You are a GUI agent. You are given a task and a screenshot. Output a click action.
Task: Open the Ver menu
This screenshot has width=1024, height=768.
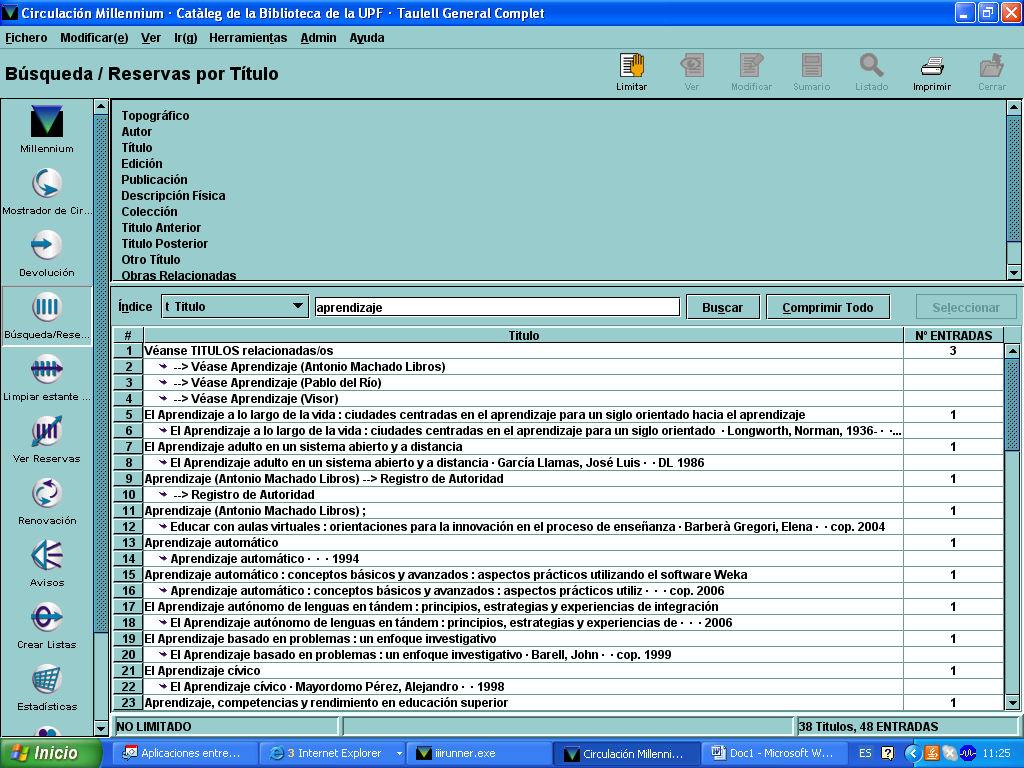tap(151, 38)
